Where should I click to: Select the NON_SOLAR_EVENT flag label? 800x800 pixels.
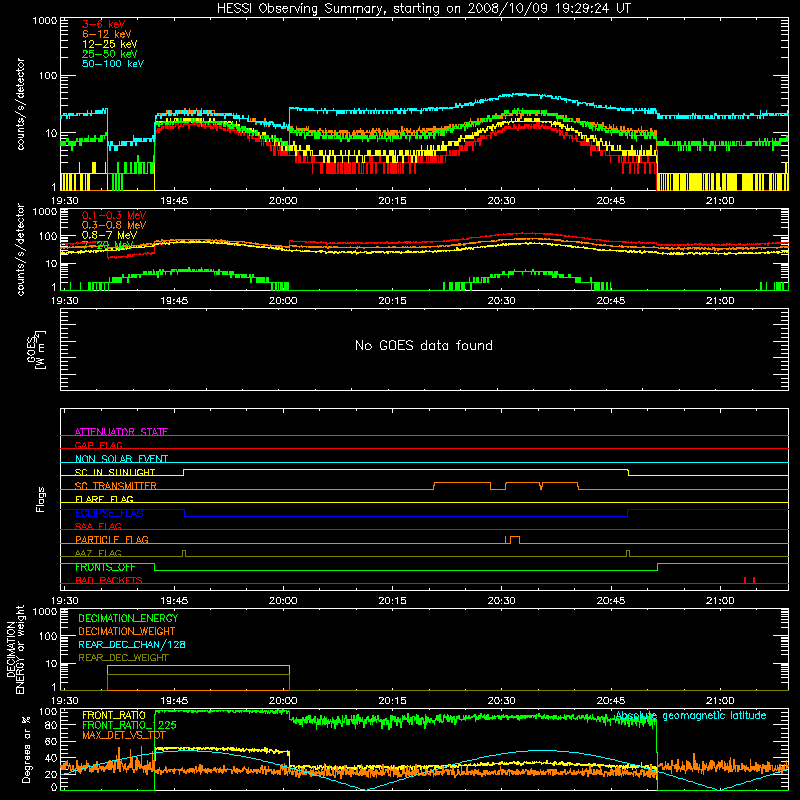coord(121,459)
